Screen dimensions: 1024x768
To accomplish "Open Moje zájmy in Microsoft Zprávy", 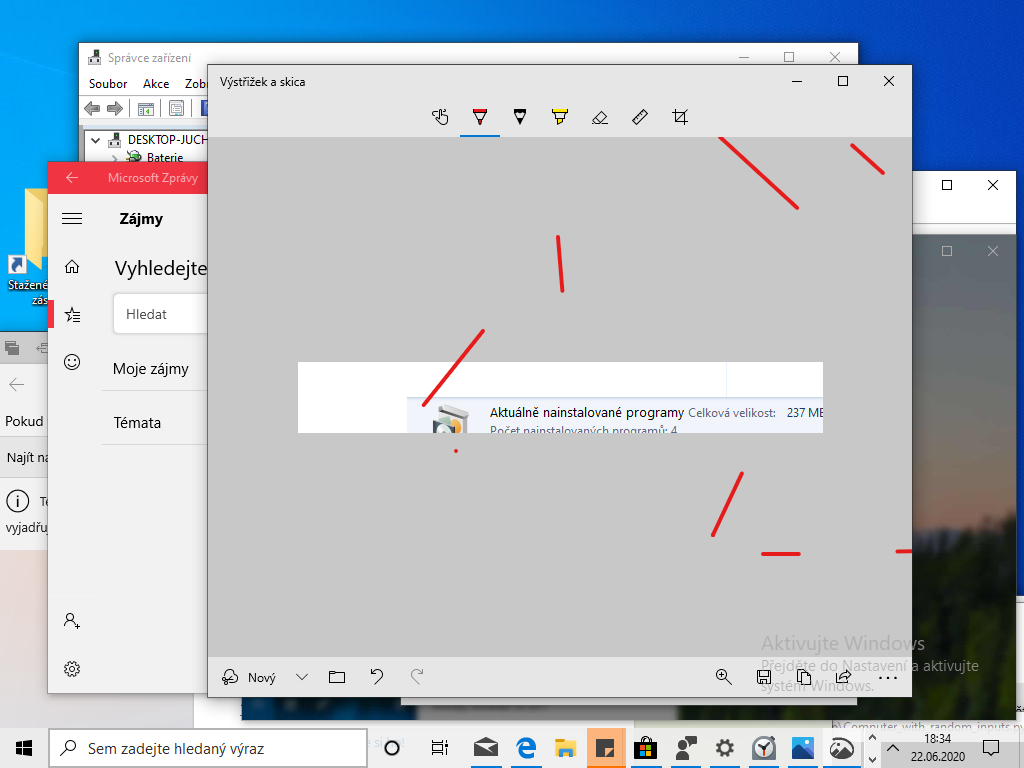I will click(151, 369).
